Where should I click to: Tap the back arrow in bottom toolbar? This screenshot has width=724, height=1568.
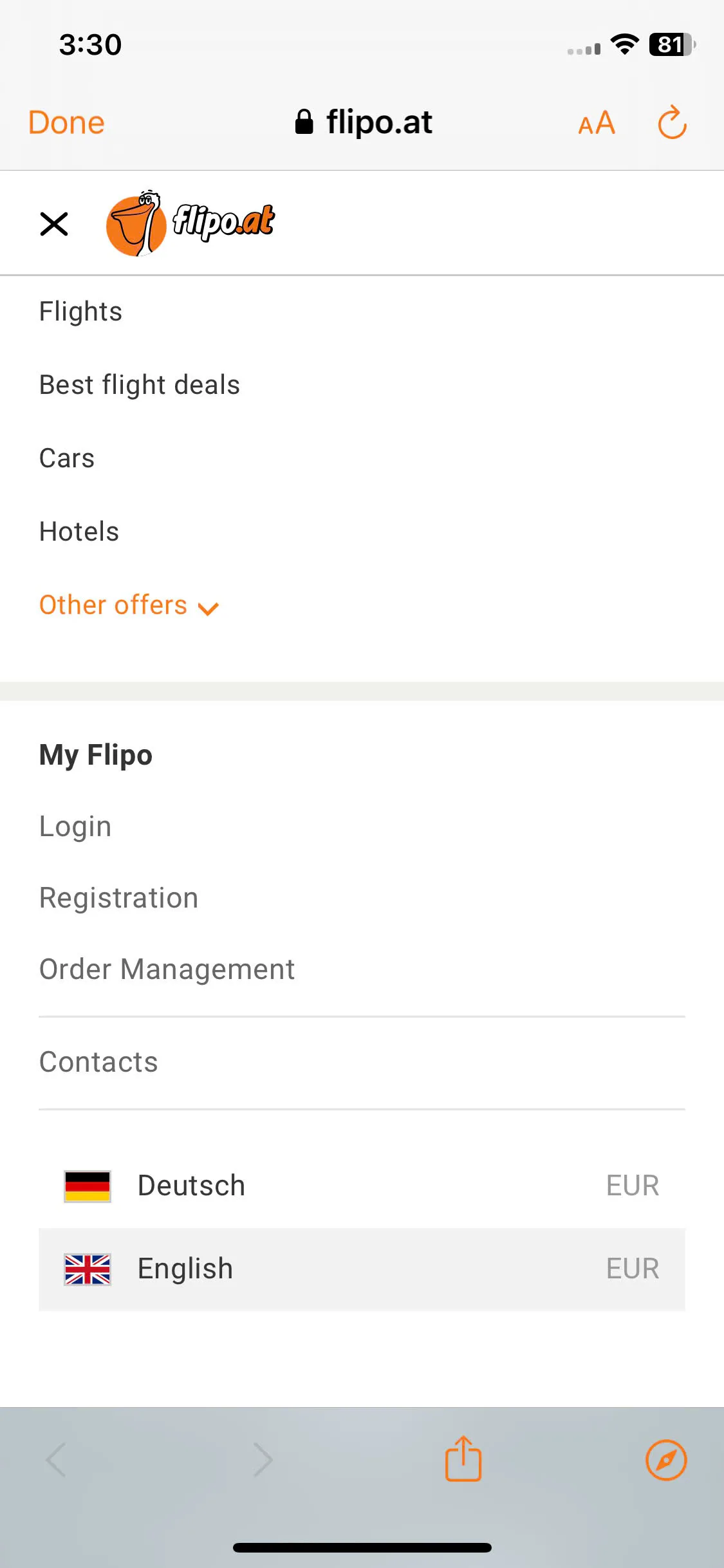point(56,1460)
